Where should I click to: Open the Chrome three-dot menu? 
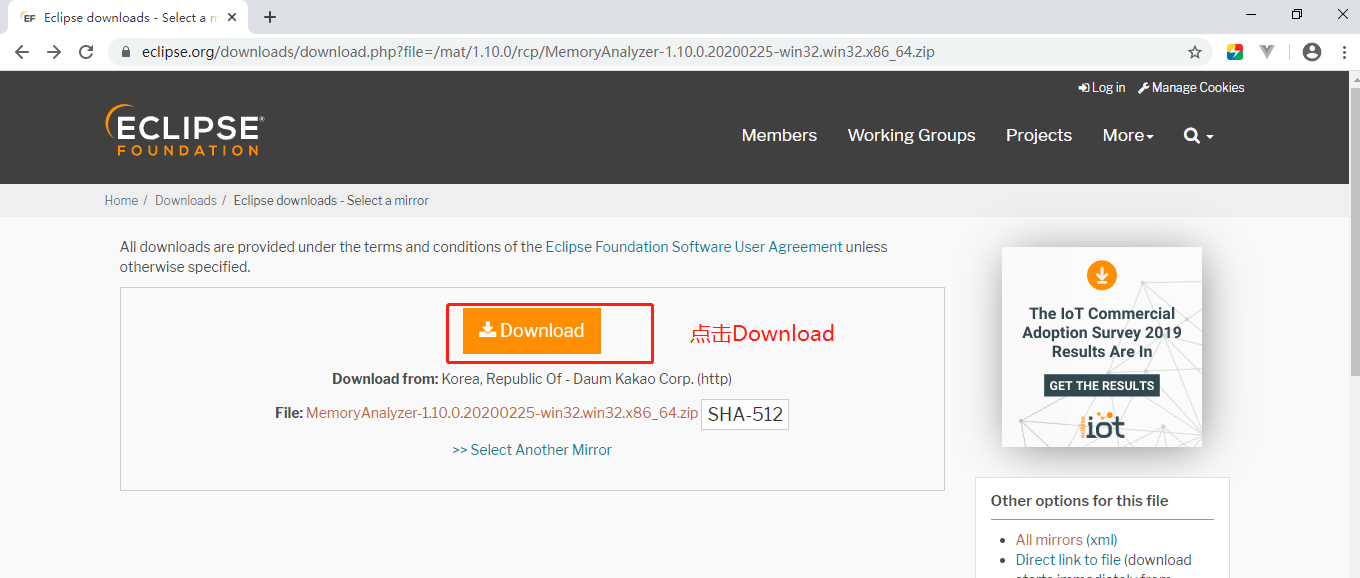tap(1342, 52)
